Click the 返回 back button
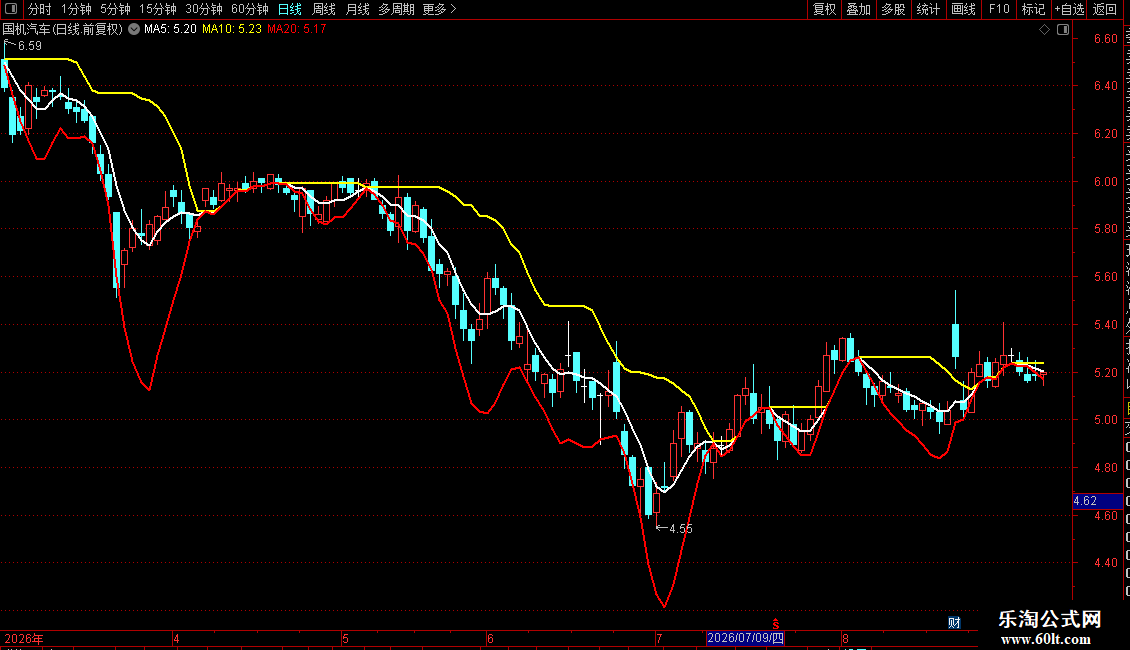This screenshot has width=1130, height=650. (x=1104, y=9)
